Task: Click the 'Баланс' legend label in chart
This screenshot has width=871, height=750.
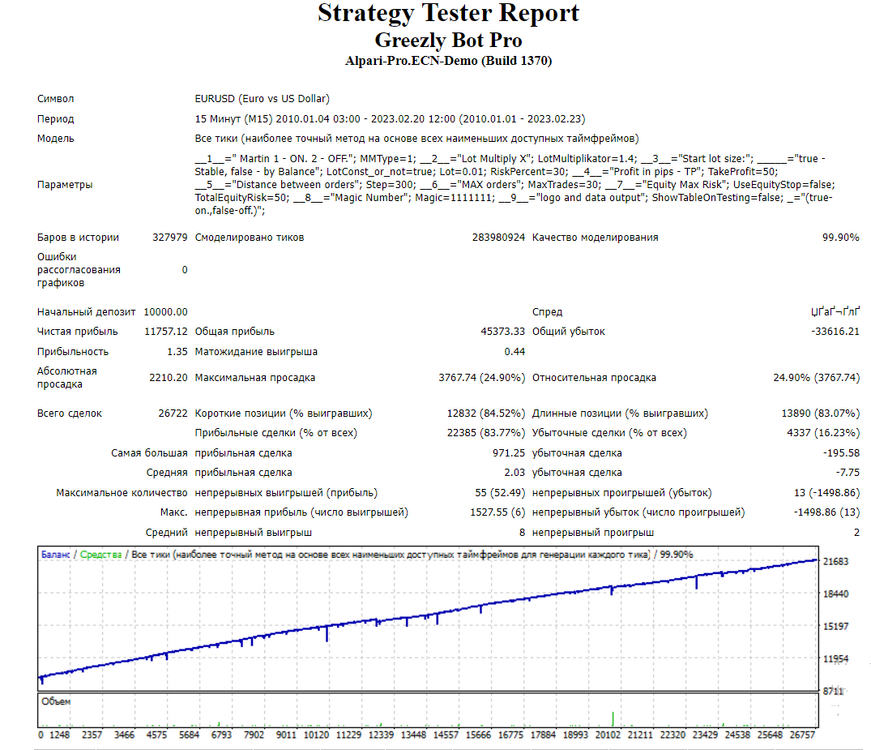Action: tap(56, 554)
